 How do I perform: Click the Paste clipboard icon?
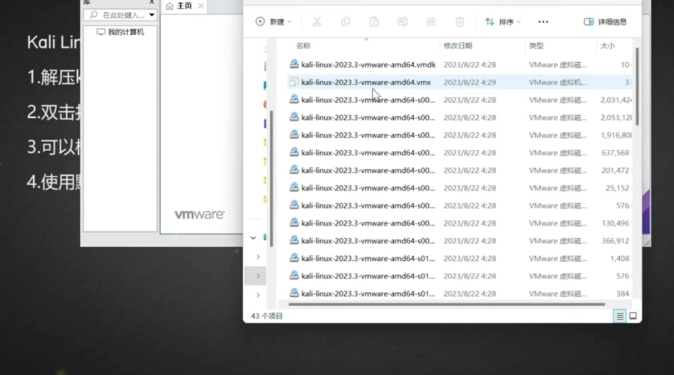click(x=374, y=22)
